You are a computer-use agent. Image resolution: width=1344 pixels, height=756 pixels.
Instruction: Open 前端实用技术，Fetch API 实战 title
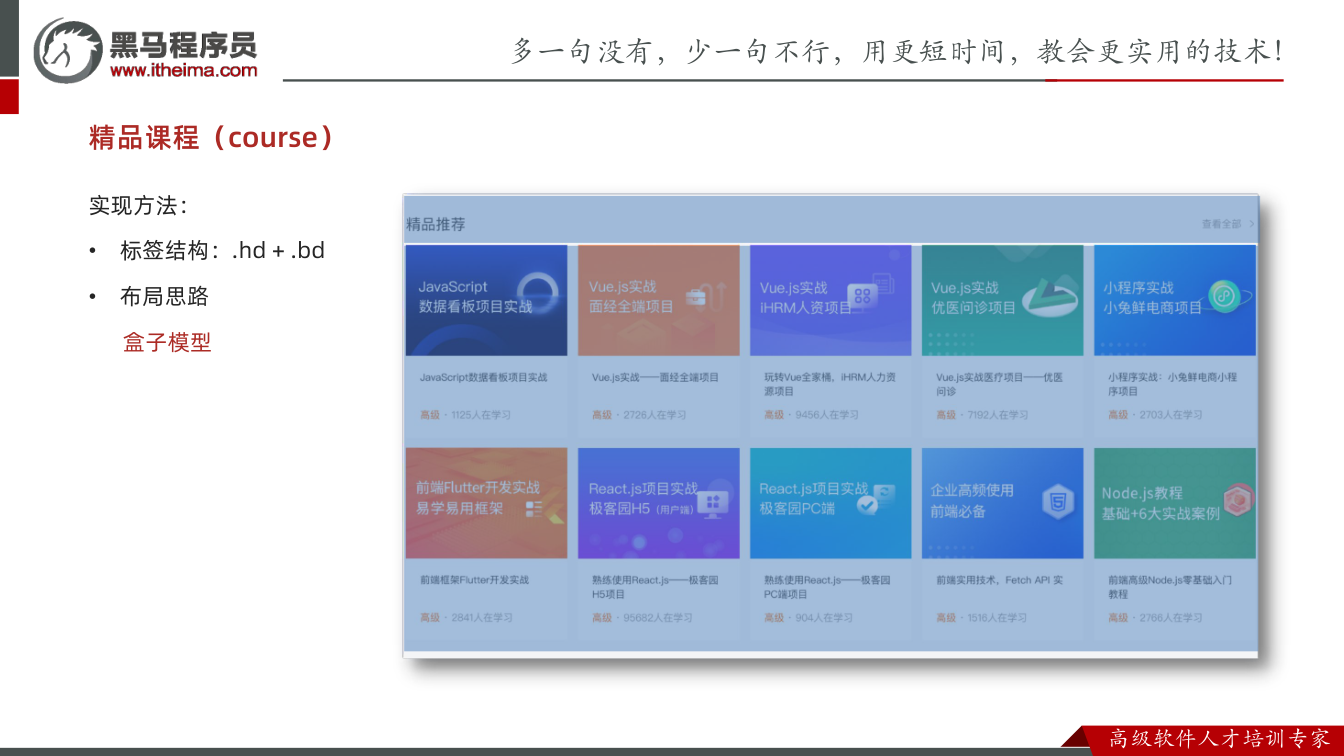click(x=1000, y=580)
